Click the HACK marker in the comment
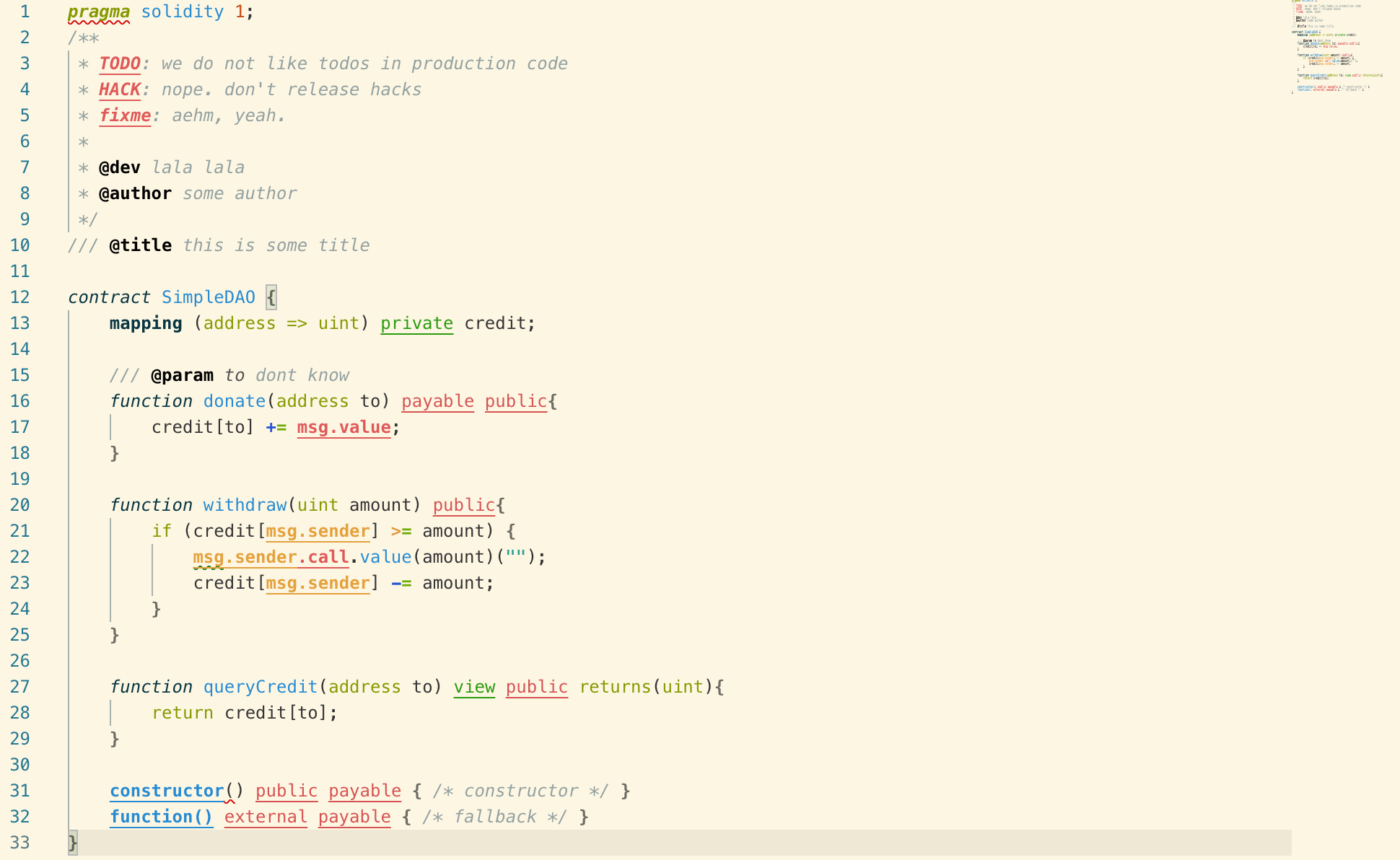The image size is (1400, 860). click(120, 90)
